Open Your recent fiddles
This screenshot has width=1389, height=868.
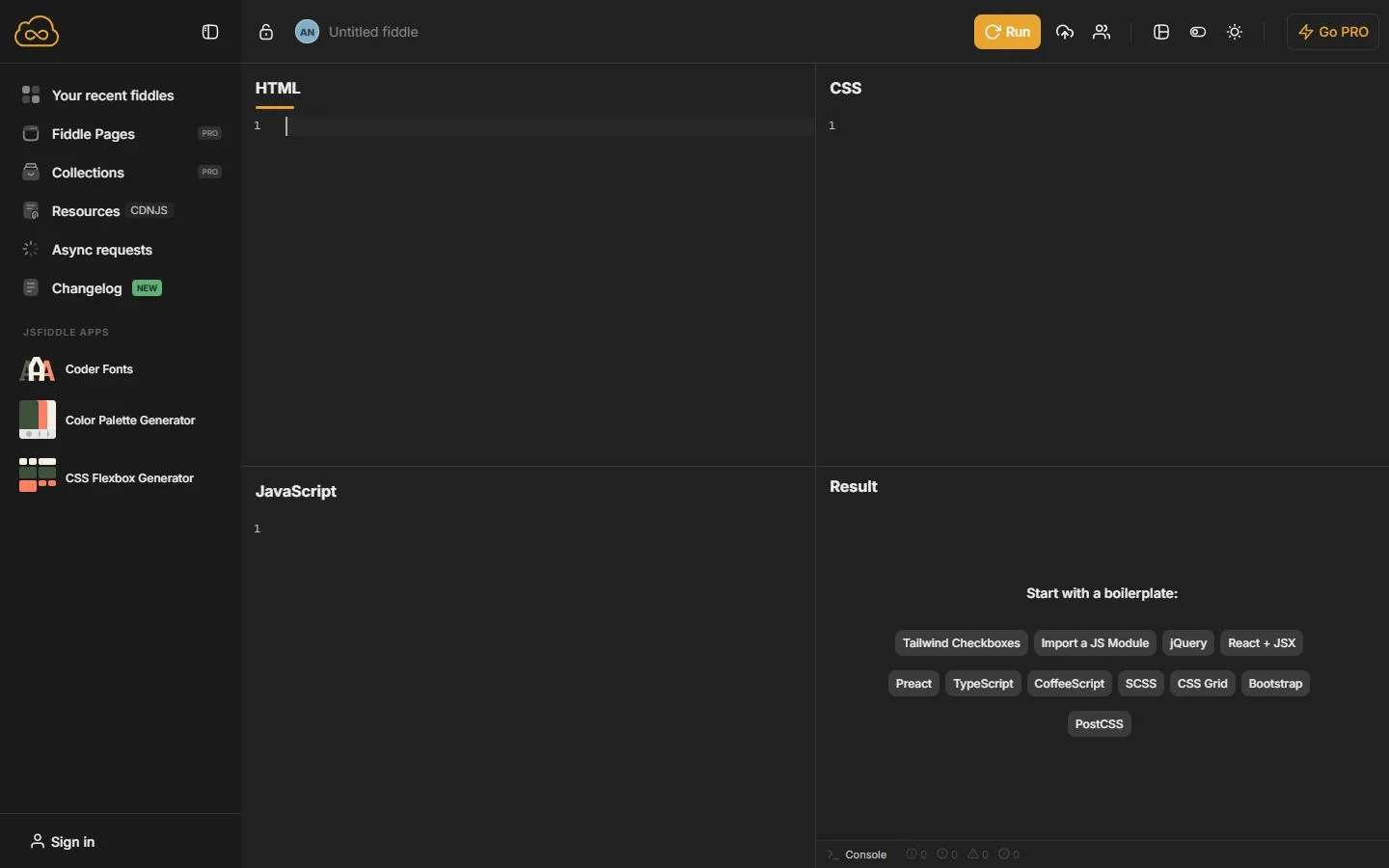[113, 95]
